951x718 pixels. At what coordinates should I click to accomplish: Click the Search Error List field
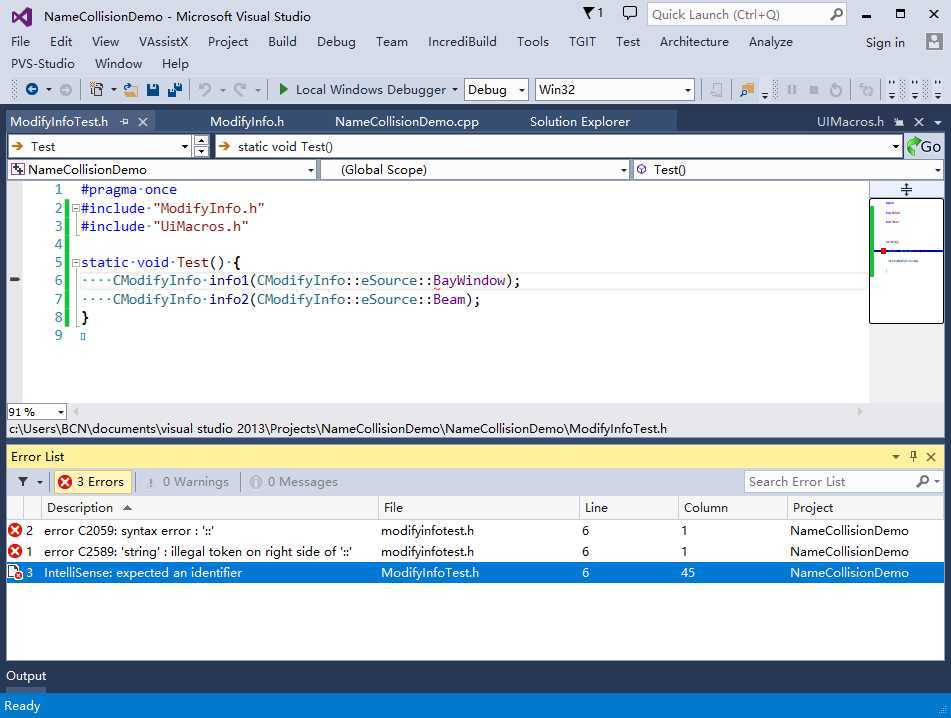coord(828,481)
